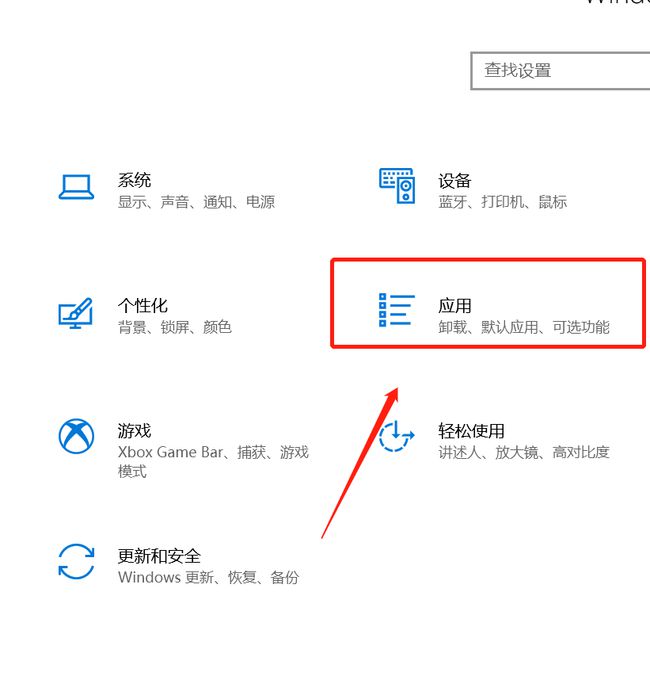Click the 讲述人、放大镜、高对比度 description

pyautogui.click(x=523, y=452)
